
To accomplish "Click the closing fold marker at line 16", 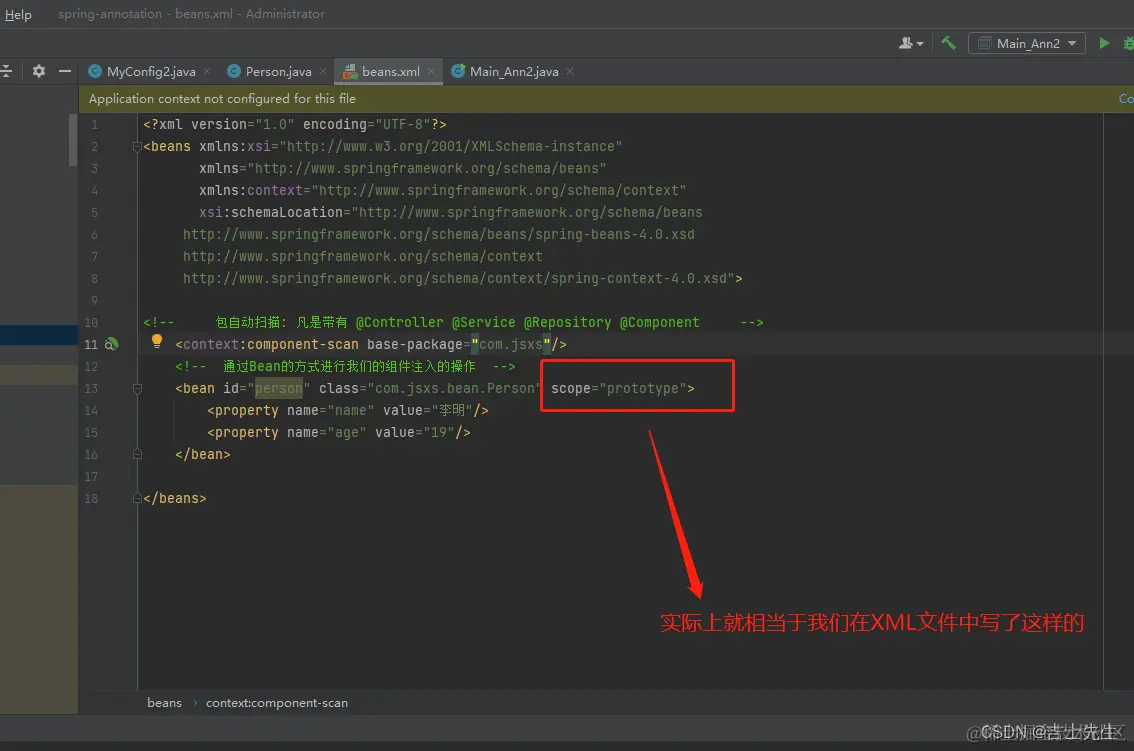I will pos(137,454).
